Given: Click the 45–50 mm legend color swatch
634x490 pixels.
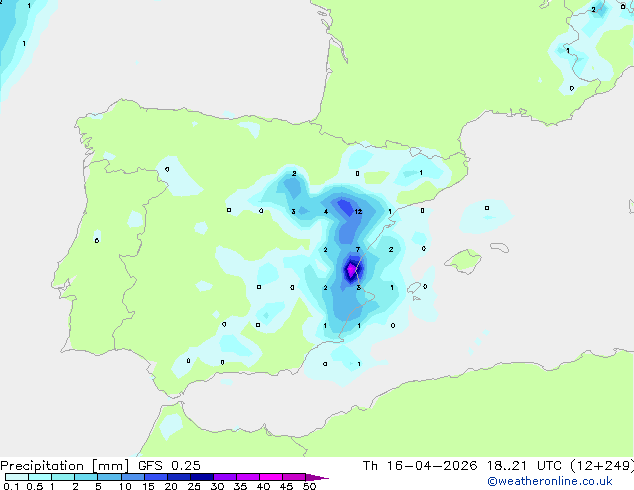Looking at the screenshot, I should pos(294,477).
